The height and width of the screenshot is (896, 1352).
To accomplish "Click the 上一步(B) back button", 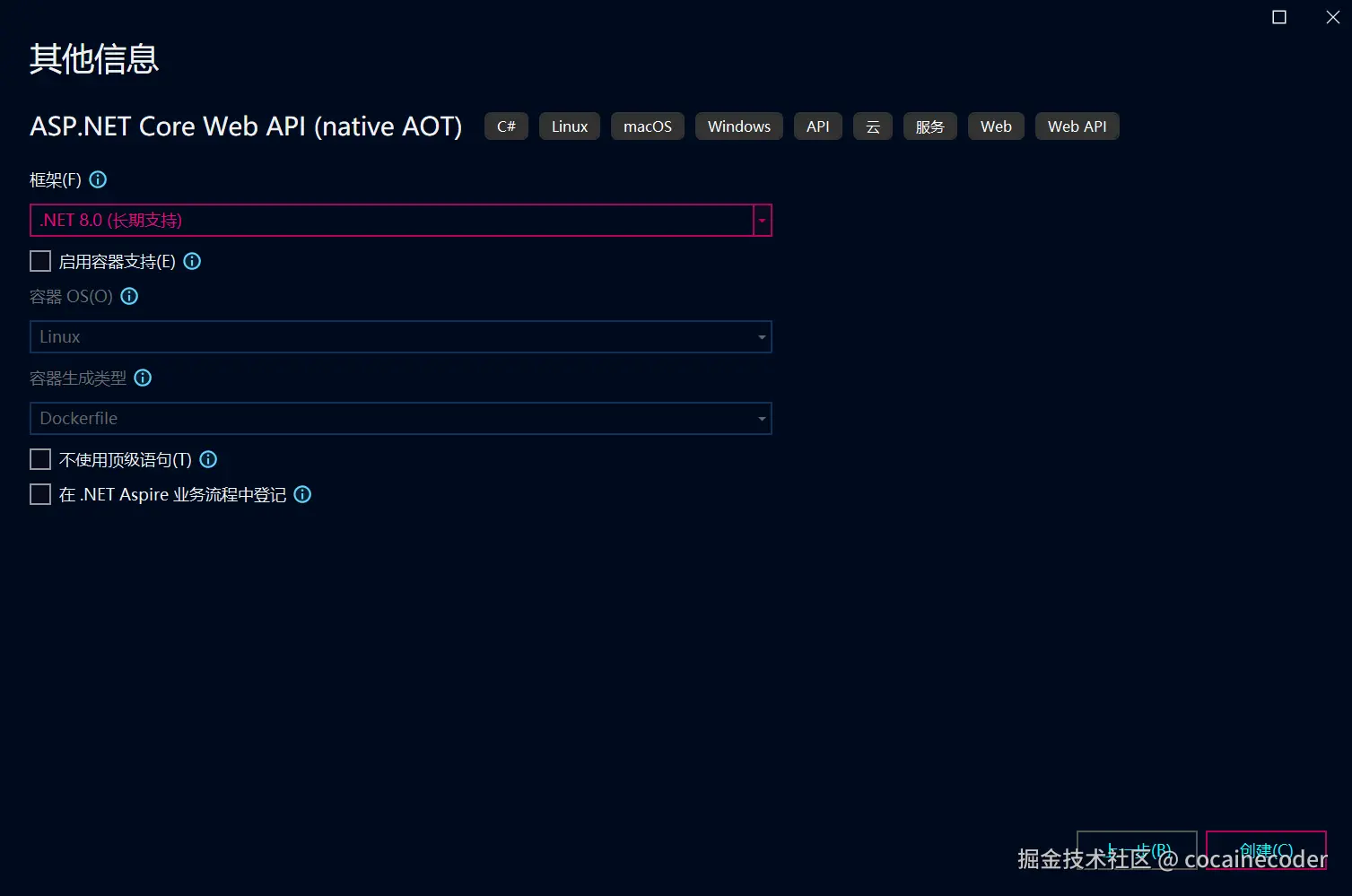I will (x=1137, y=850).
